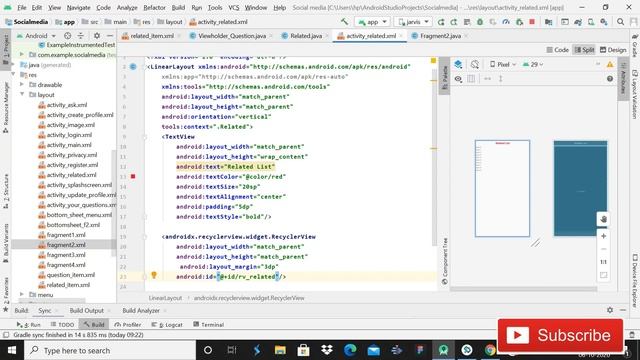Set preview zoom to 1:1
This screenshot has width=640, height=360.
[x=603, y=262]
